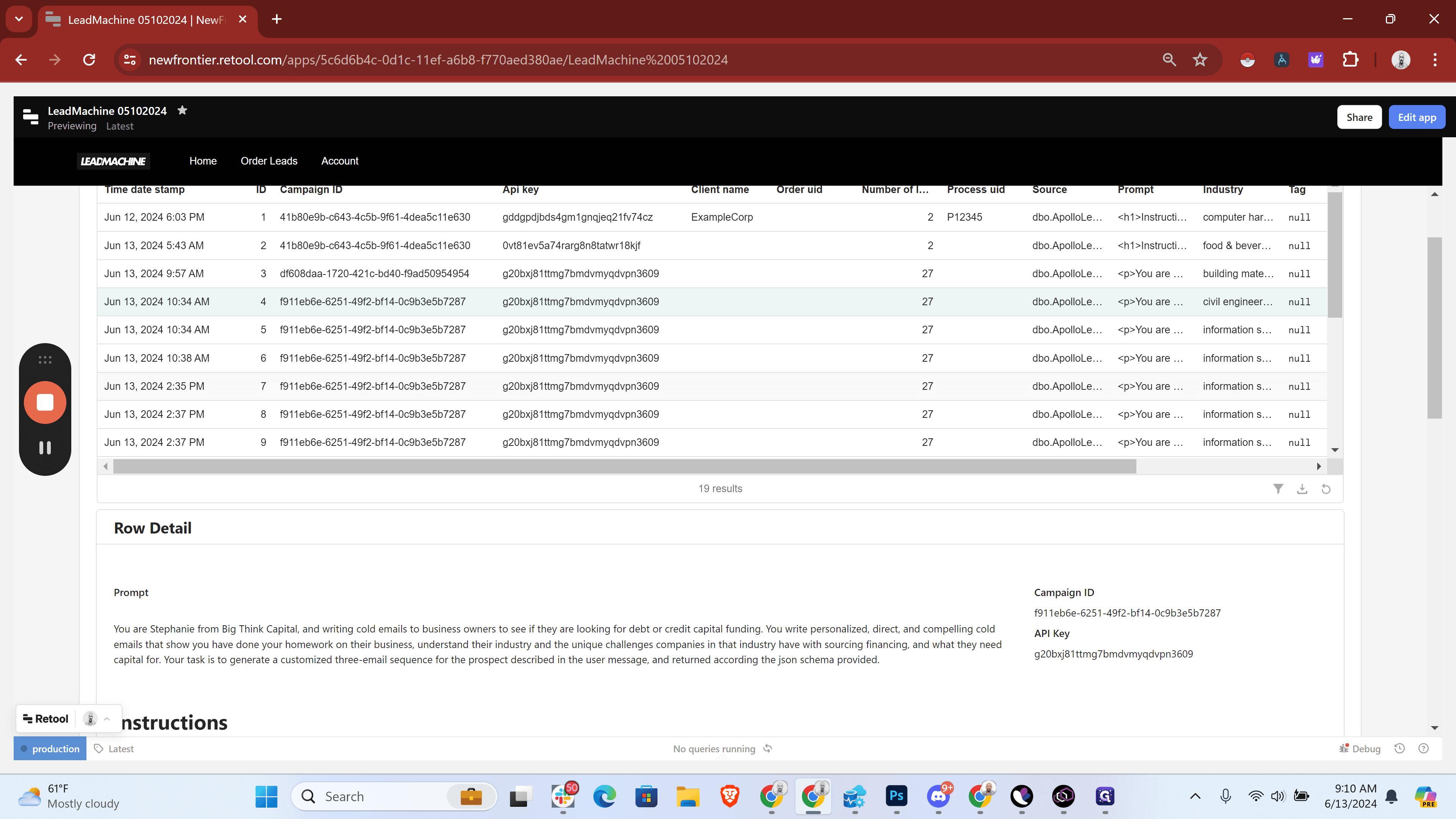Viewport: 1456px width, 819px height.
Task: Refresh the table with the reload icon
Action: point(1326,489)
